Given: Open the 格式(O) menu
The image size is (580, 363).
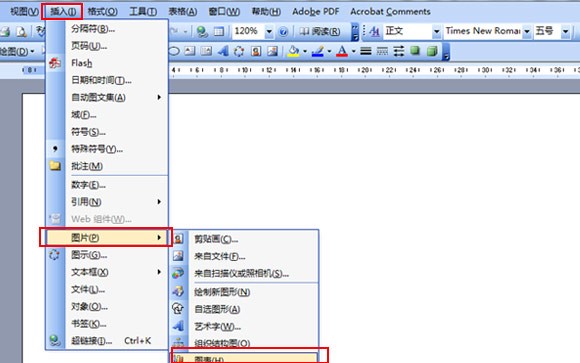Looking at the screenshot, I should 102,12.
